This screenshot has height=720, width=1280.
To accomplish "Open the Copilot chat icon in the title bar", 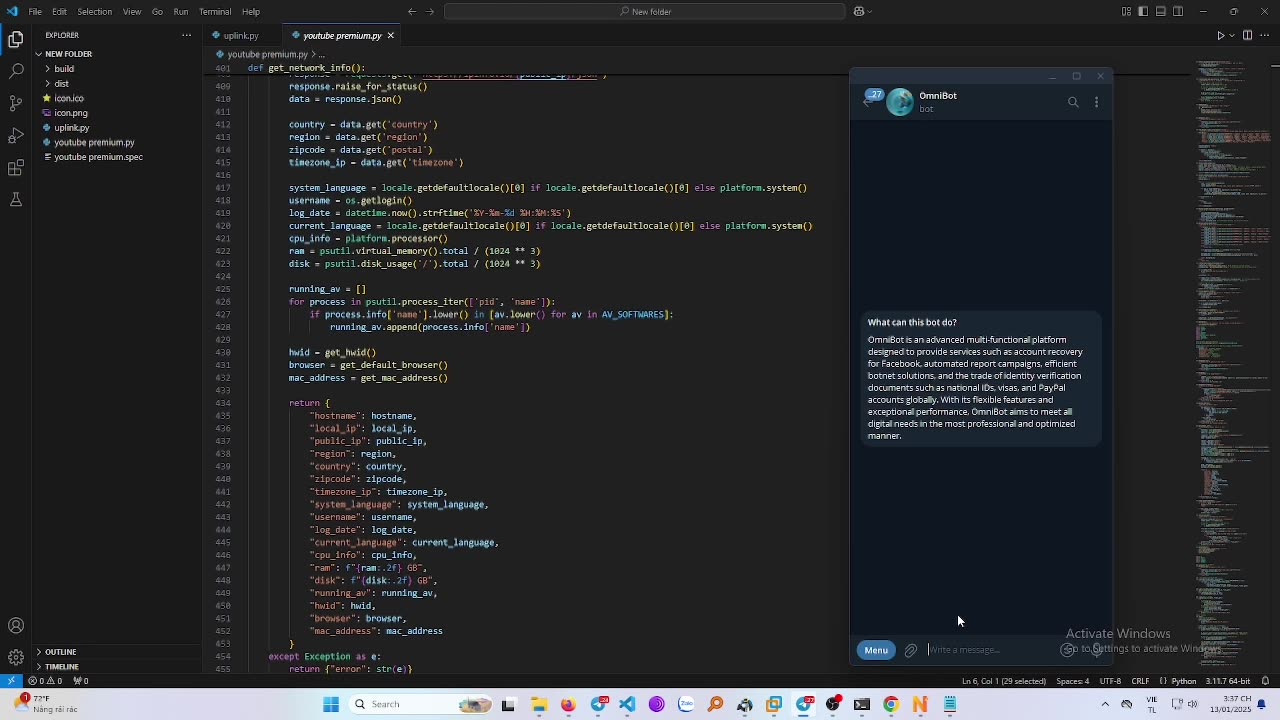I will click(x=859, y=12).
